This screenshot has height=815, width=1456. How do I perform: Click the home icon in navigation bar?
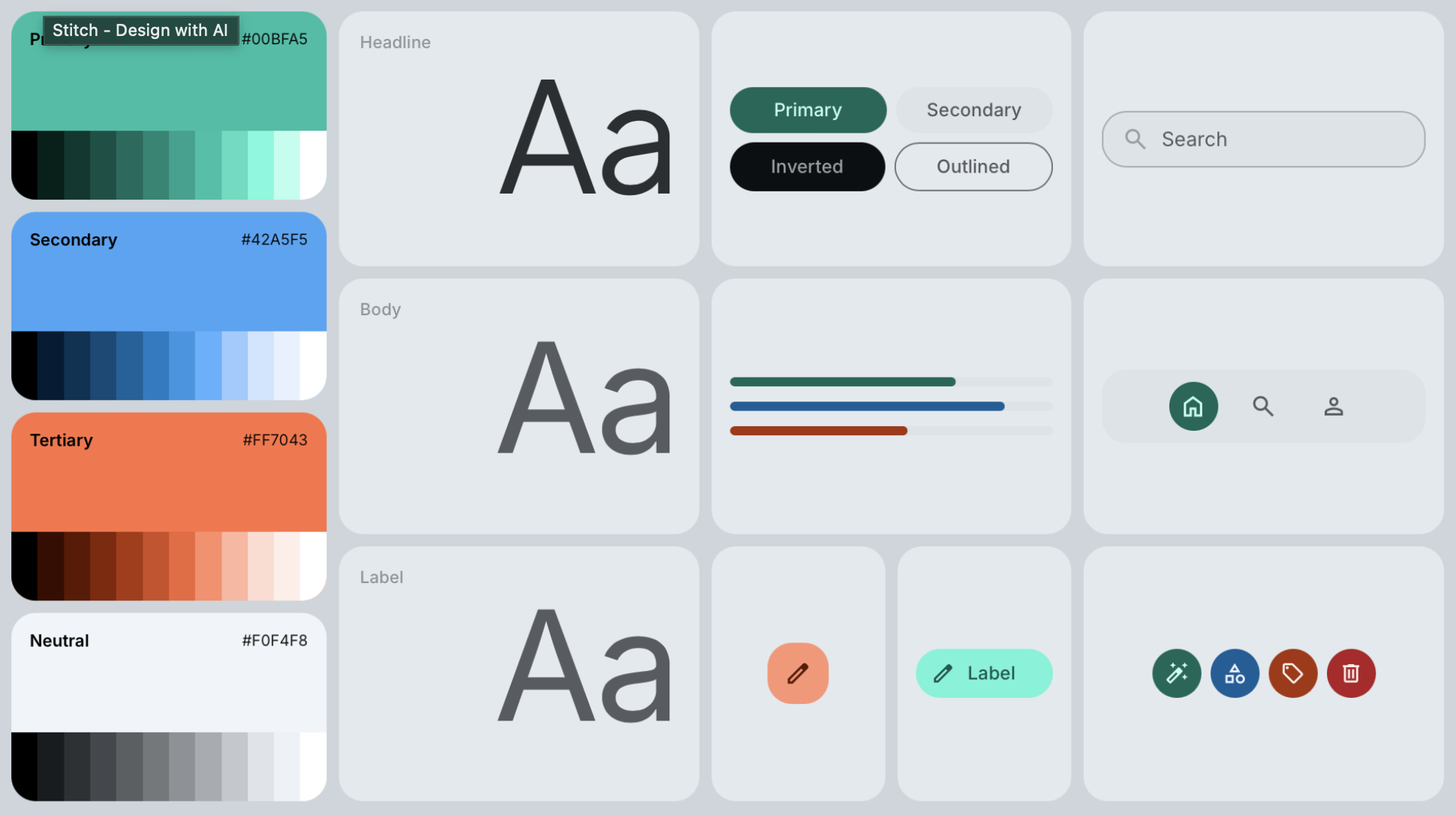(1193, 407)
